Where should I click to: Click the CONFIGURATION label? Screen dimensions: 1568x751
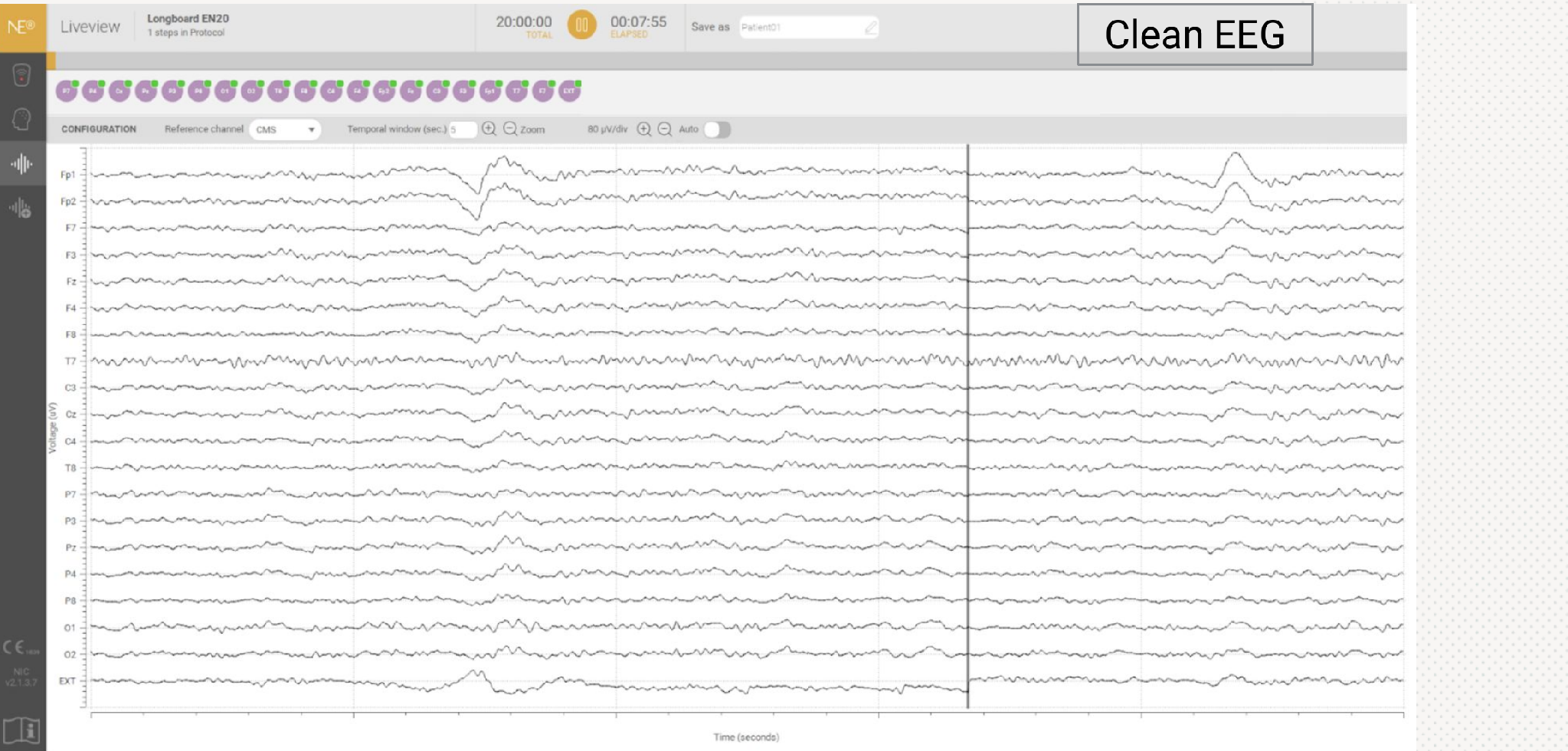pyautogui.click(x=99, y=130)
